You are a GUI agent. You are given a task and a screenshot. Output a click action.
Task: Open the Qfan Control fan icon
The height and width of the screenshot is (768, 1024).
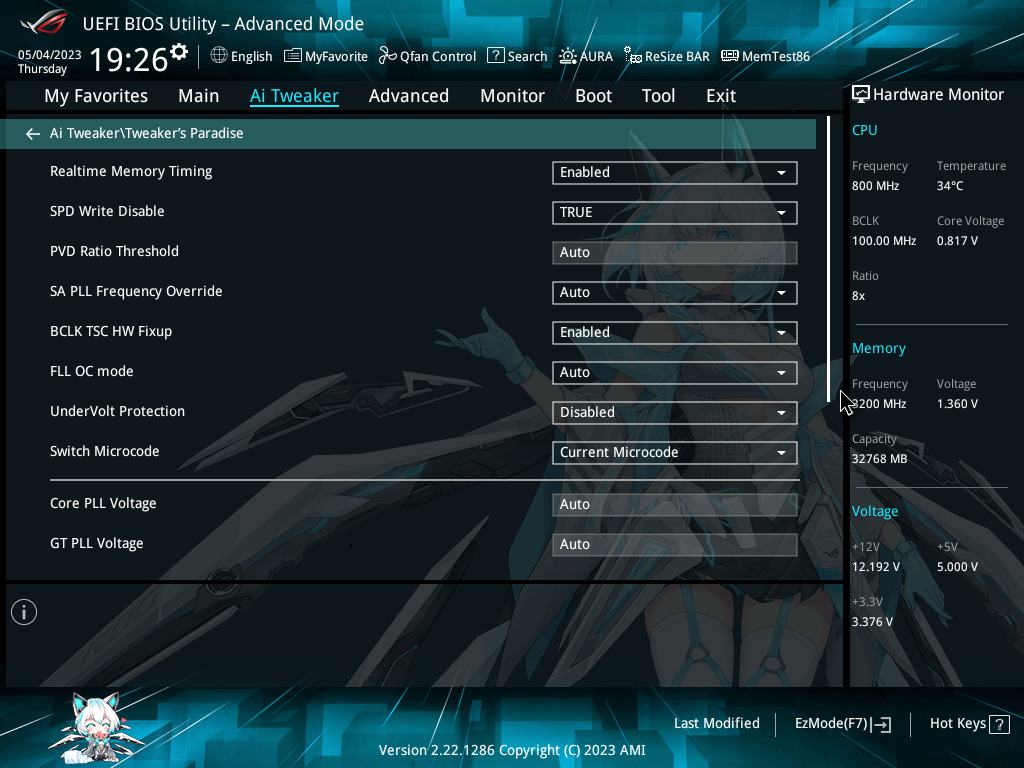pos(388,56)
